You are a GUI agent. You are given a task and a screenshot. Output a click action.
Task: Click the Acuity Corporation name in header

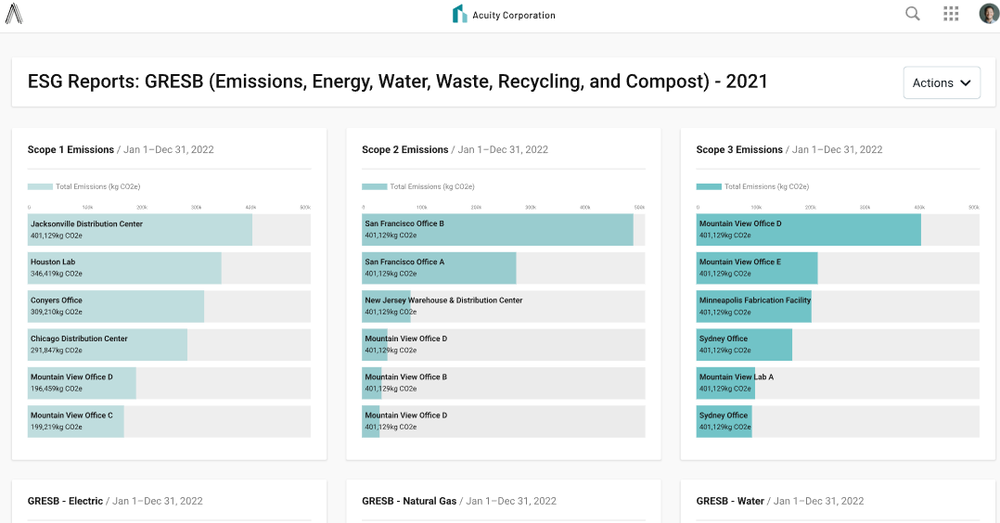tap(513, 15)
